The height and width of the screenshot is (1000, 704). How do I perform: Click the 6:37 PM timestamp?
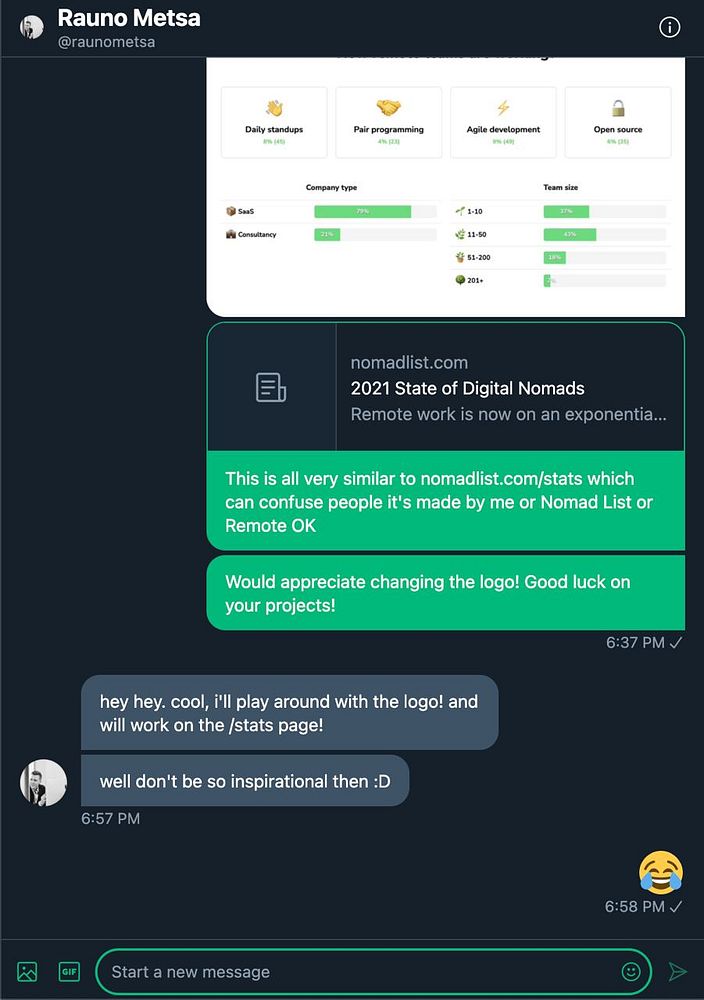[635, 642]
